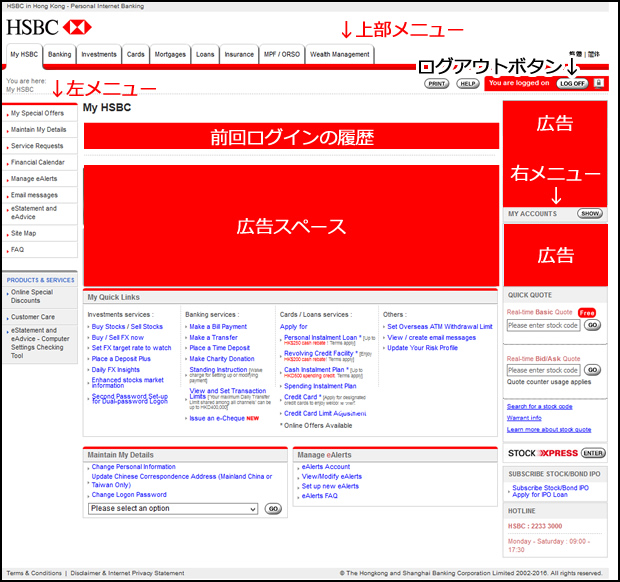Open the Daily FX Insights link
Screen dimensions: 620x582
115,370
